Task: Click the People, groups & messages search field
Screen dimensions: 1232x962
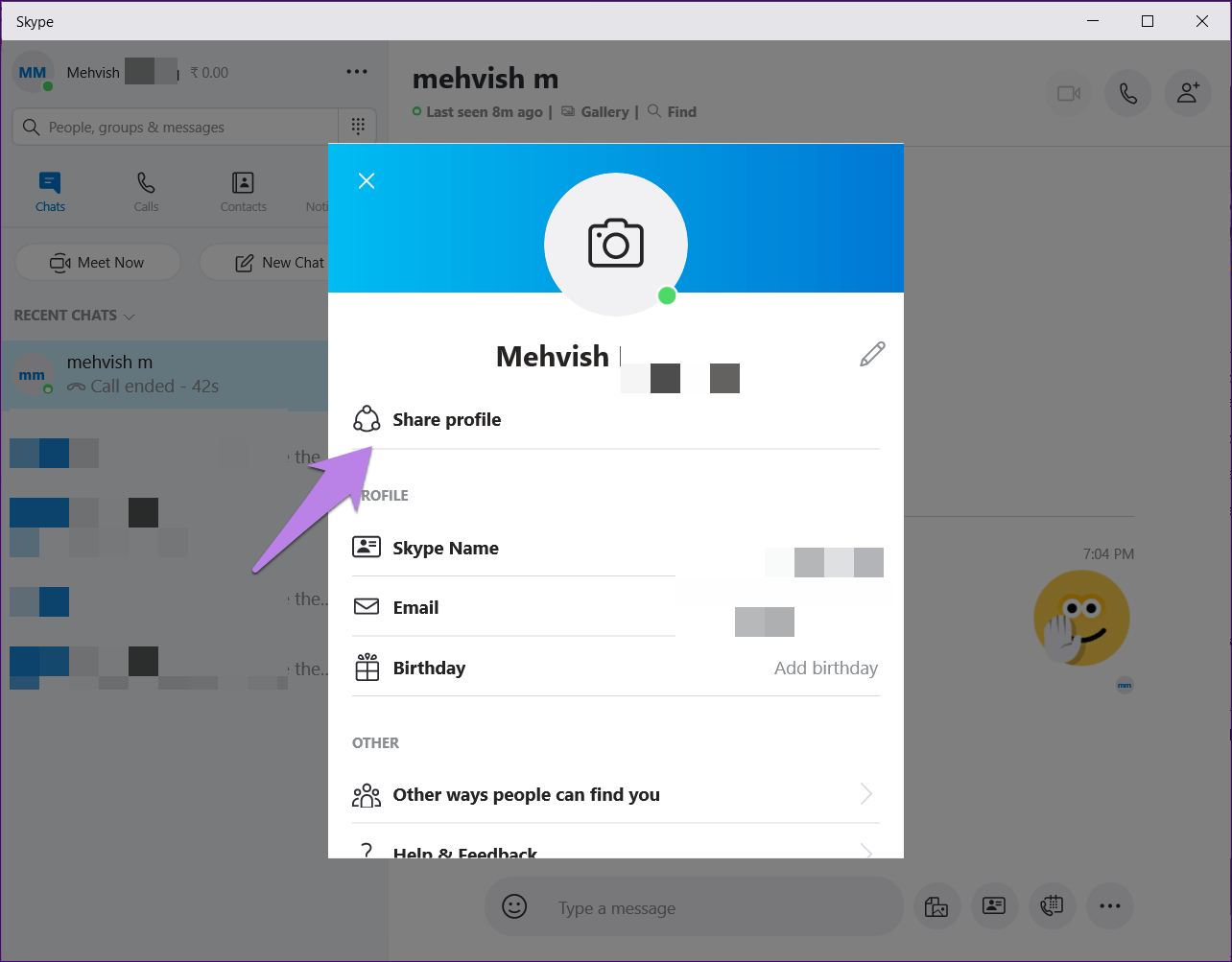Action: click(176, 127)
